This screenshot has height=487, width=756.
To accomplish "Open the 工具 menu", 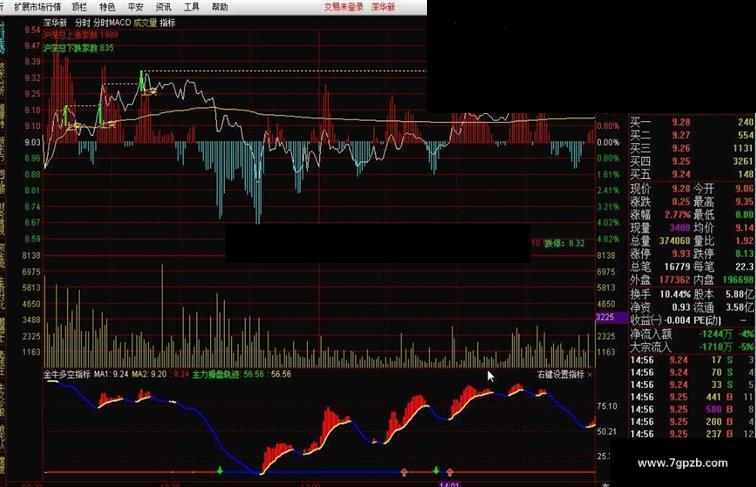I will click(191, 7).
